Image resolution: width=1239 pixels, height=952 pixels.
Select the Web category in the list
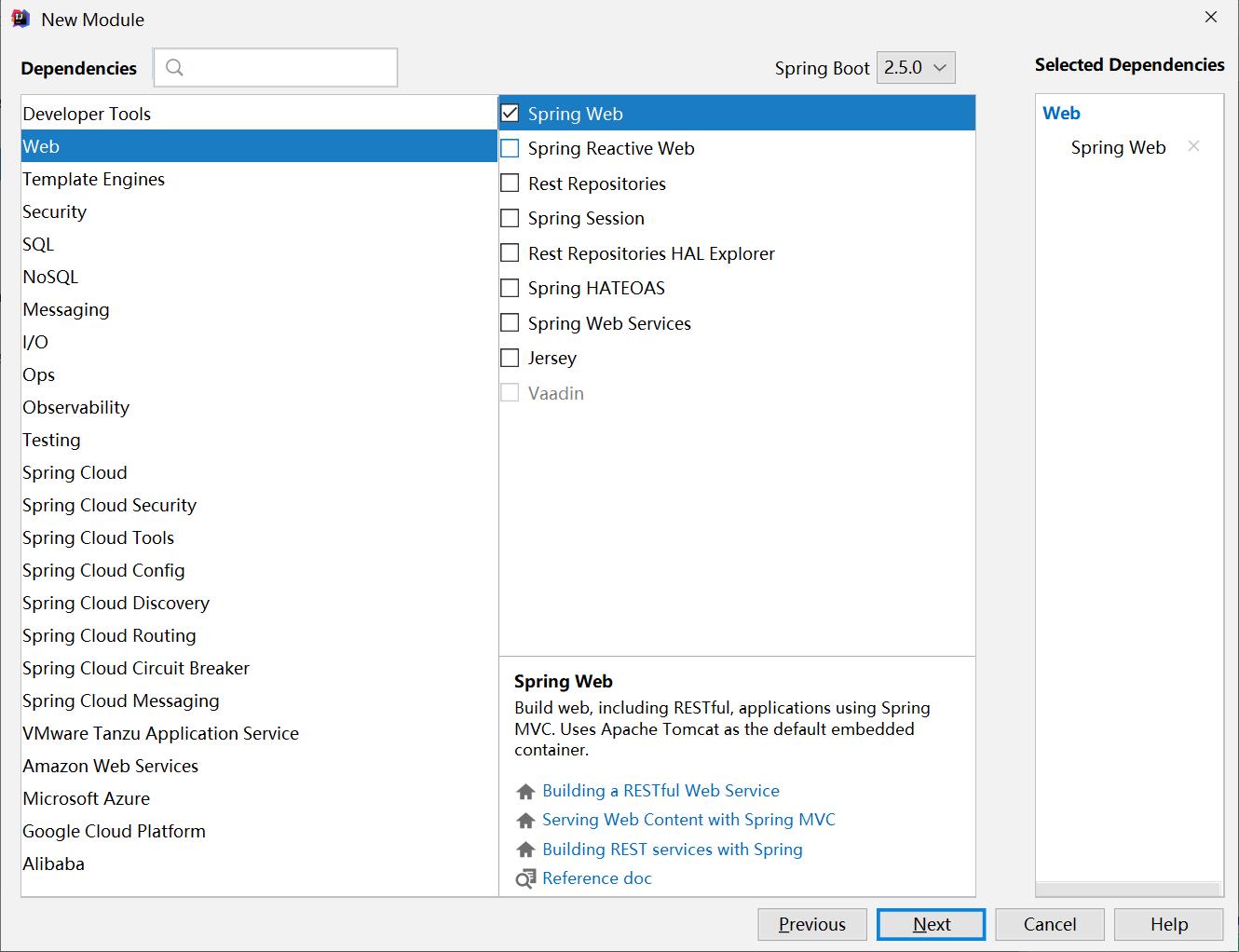point(259,146)
